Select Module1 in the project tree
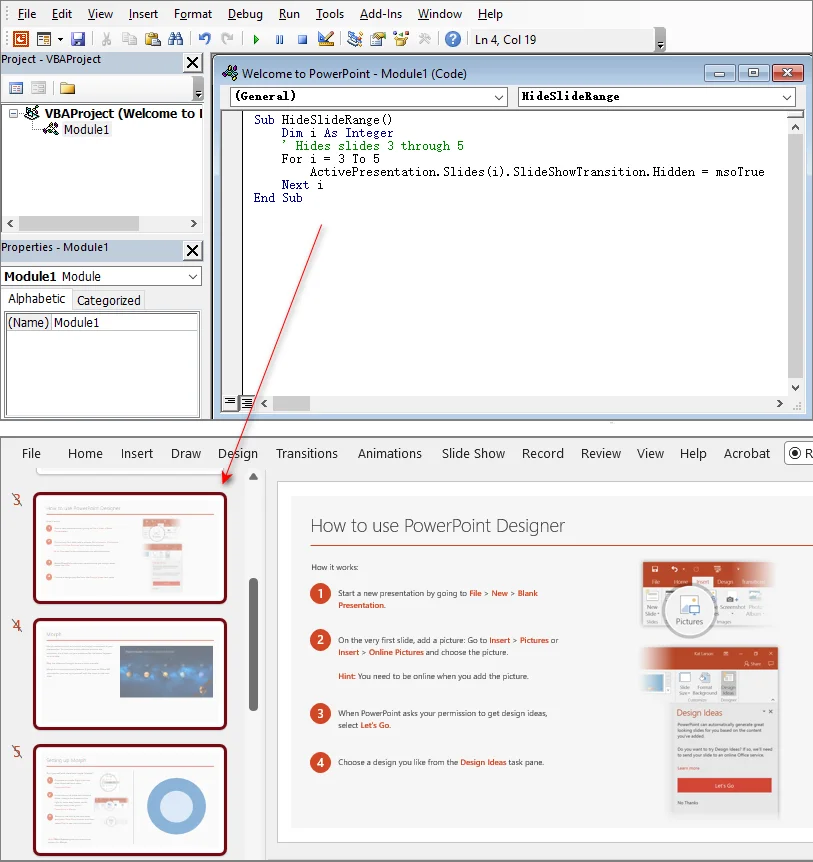The width and height of the screenshot is (813, 862). pyautogui.click(x=86, y=130)
